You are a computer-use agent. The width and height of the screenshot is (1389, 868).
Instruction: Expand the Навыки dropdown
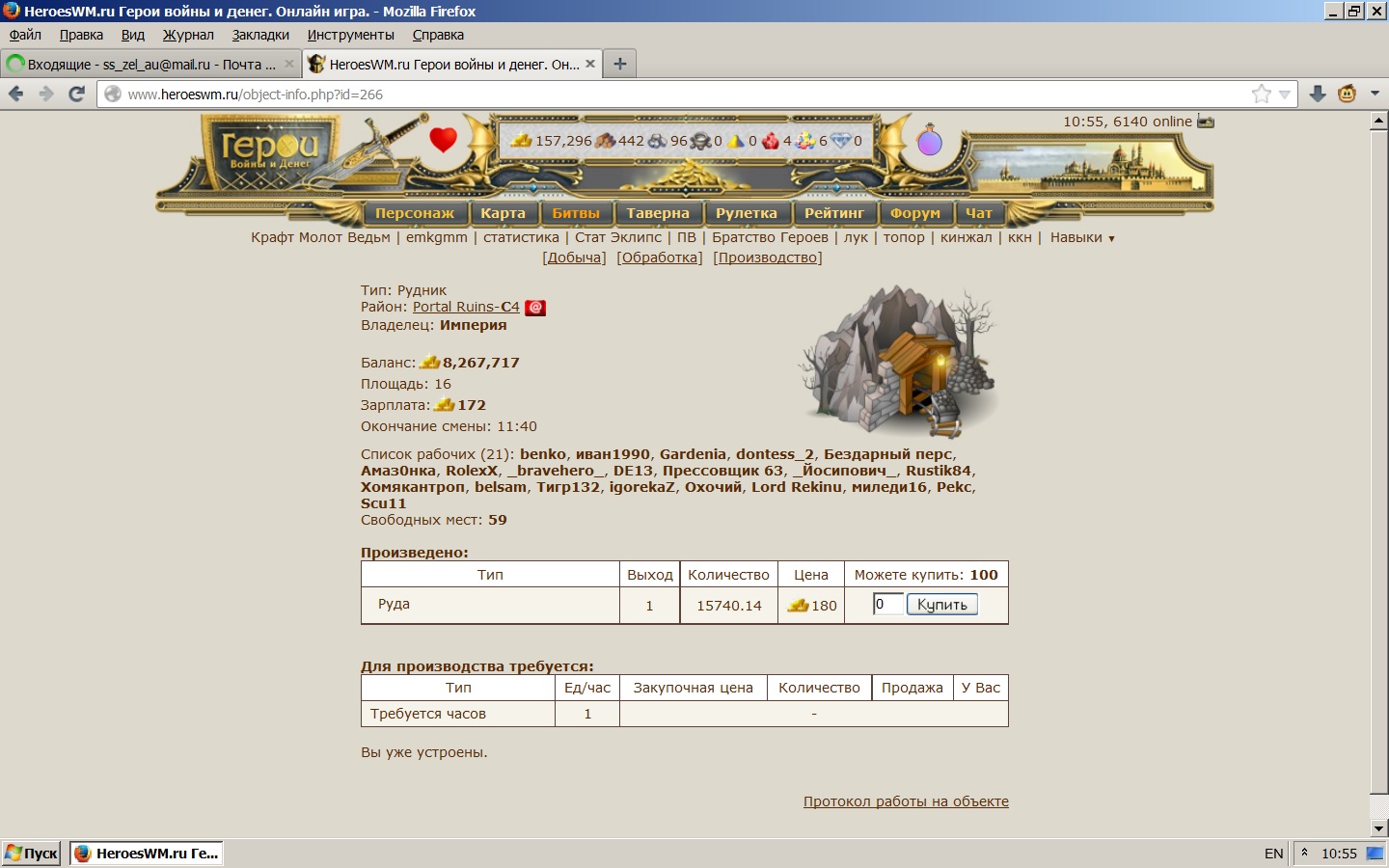coord(1081,237)
